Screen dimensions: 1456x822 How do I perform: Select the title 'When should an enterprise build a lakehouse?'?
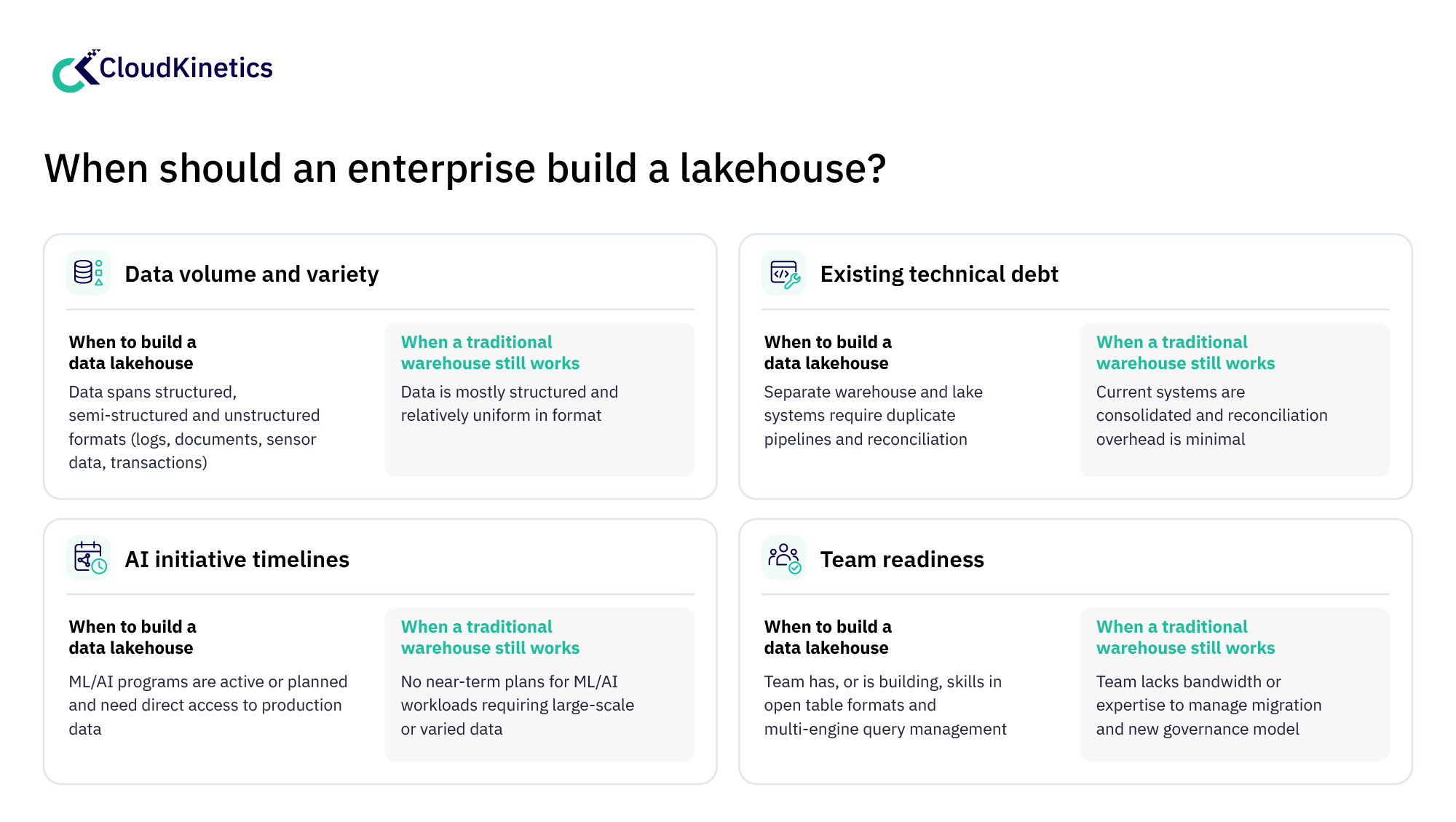[465, 168]
